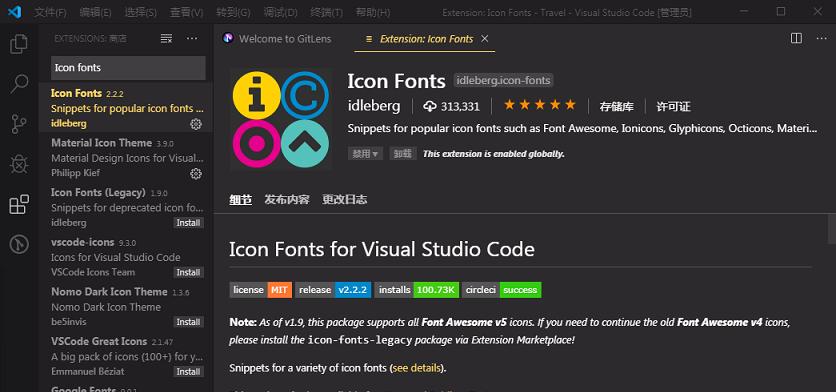Select Icon Fonts 2.2.2 in the list

point(126,107)
